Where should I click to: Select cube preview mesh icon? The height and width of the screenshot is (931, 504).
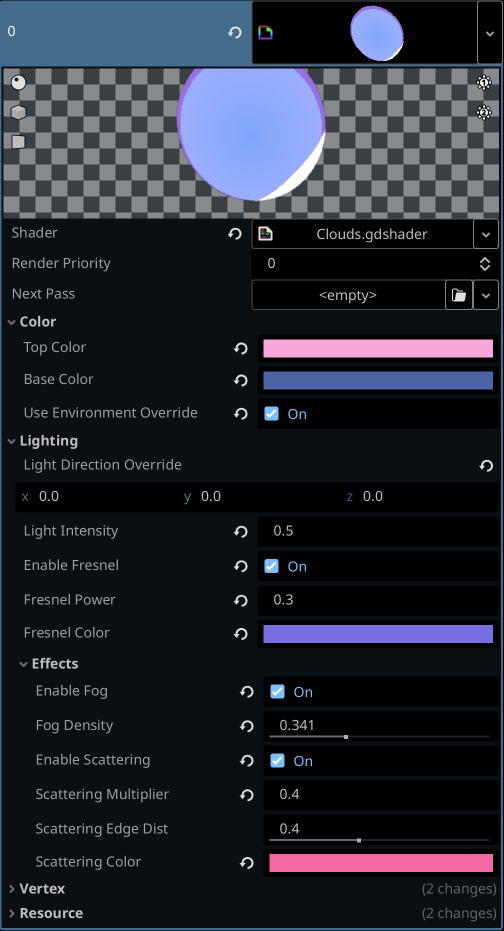(x=19, y=112)
